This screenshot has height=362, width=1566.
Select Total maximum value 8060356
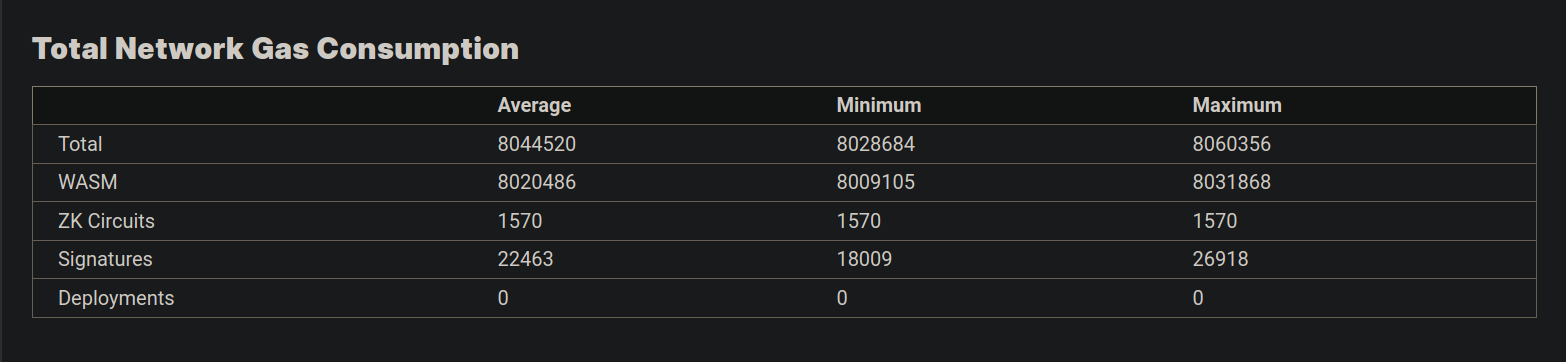click(x=1232, y=144)
